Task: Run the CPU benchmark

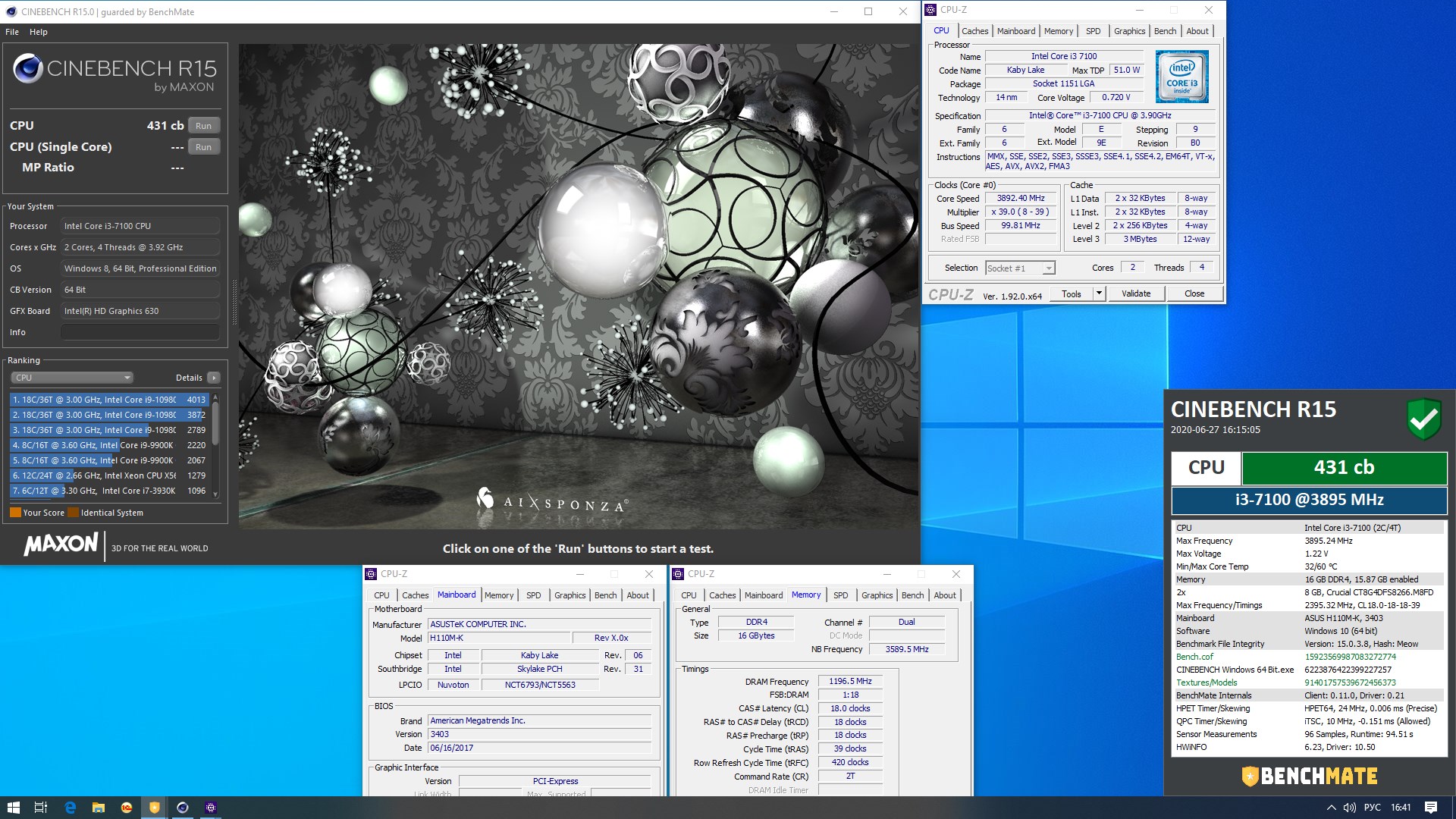Action: point(203,126)
